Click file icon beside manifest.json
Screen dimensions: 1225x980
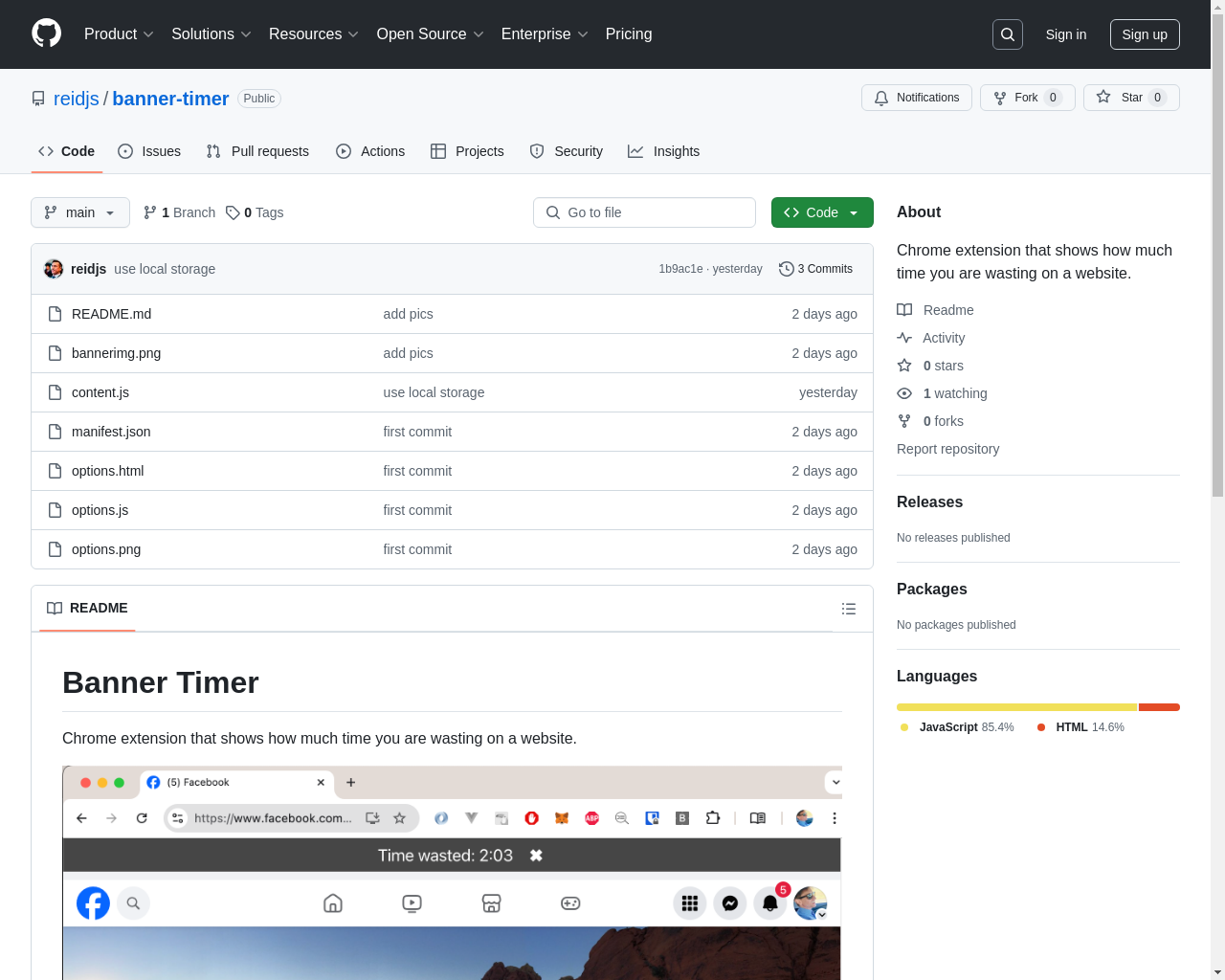[x=56, y=432]
